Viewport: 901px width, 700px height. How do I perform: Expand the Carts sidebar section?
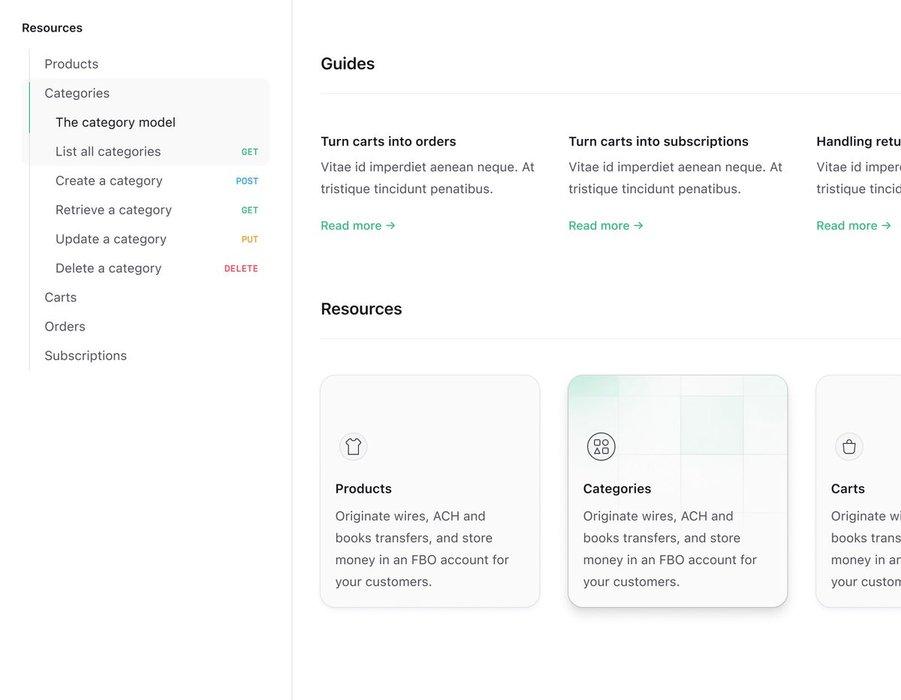pyautogui.click(x=60, y=297)
